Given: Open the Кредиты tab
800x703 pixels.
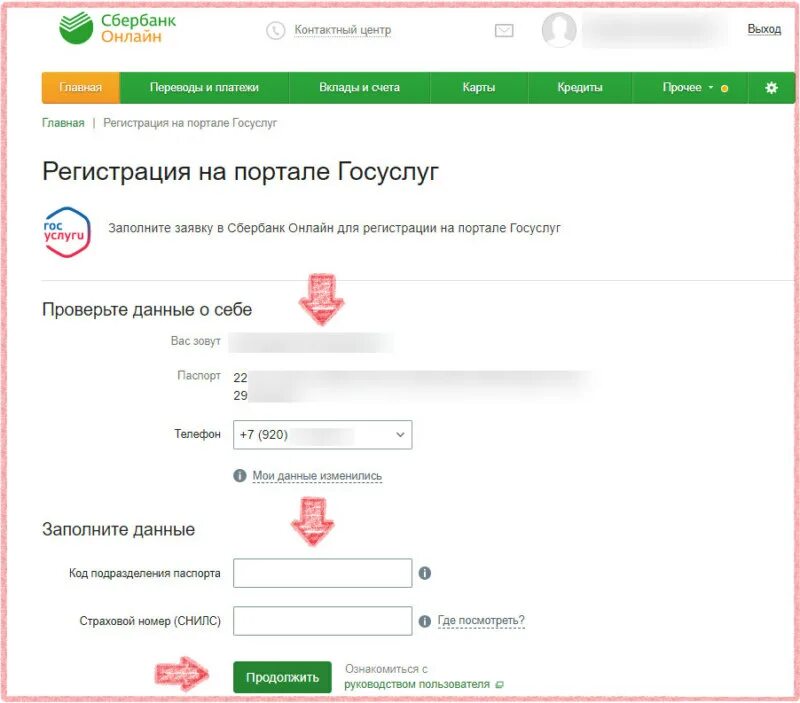Looking at the screenshot, I should [580, 88].
